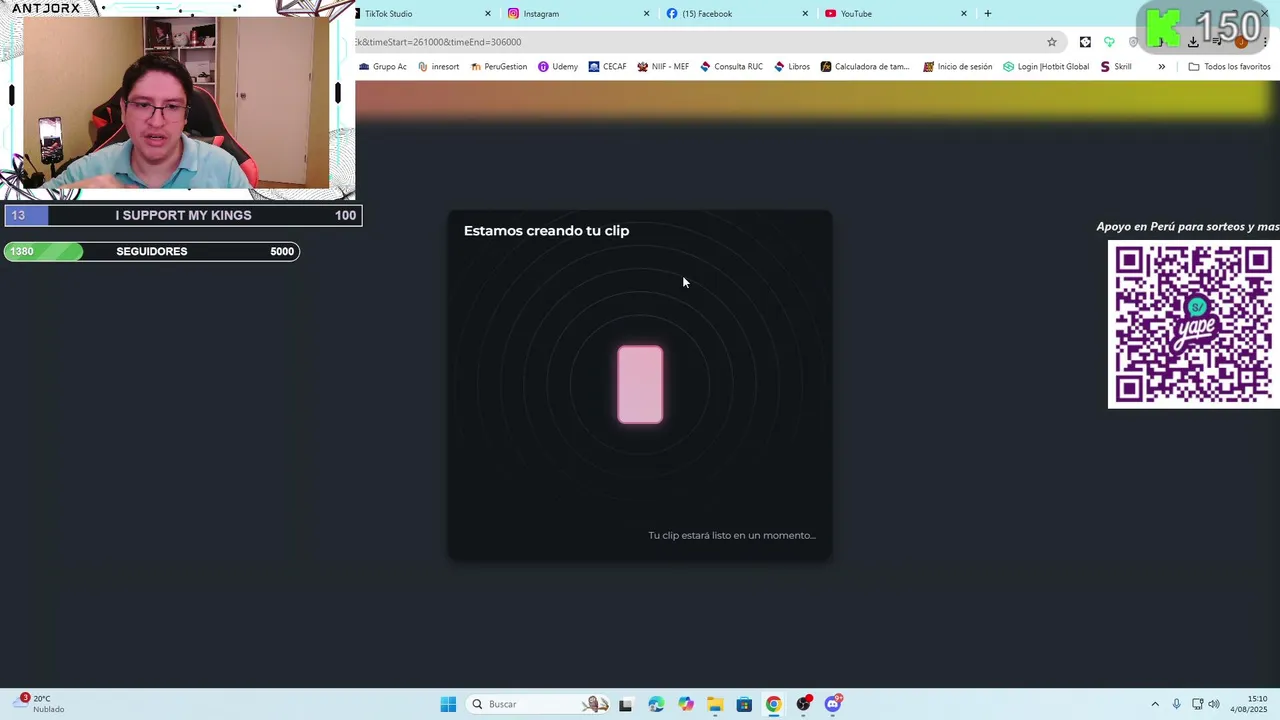1280x720 pixels.
Task: Switch to Google Chrome in the taskbar
Action: tap(774, 704)
